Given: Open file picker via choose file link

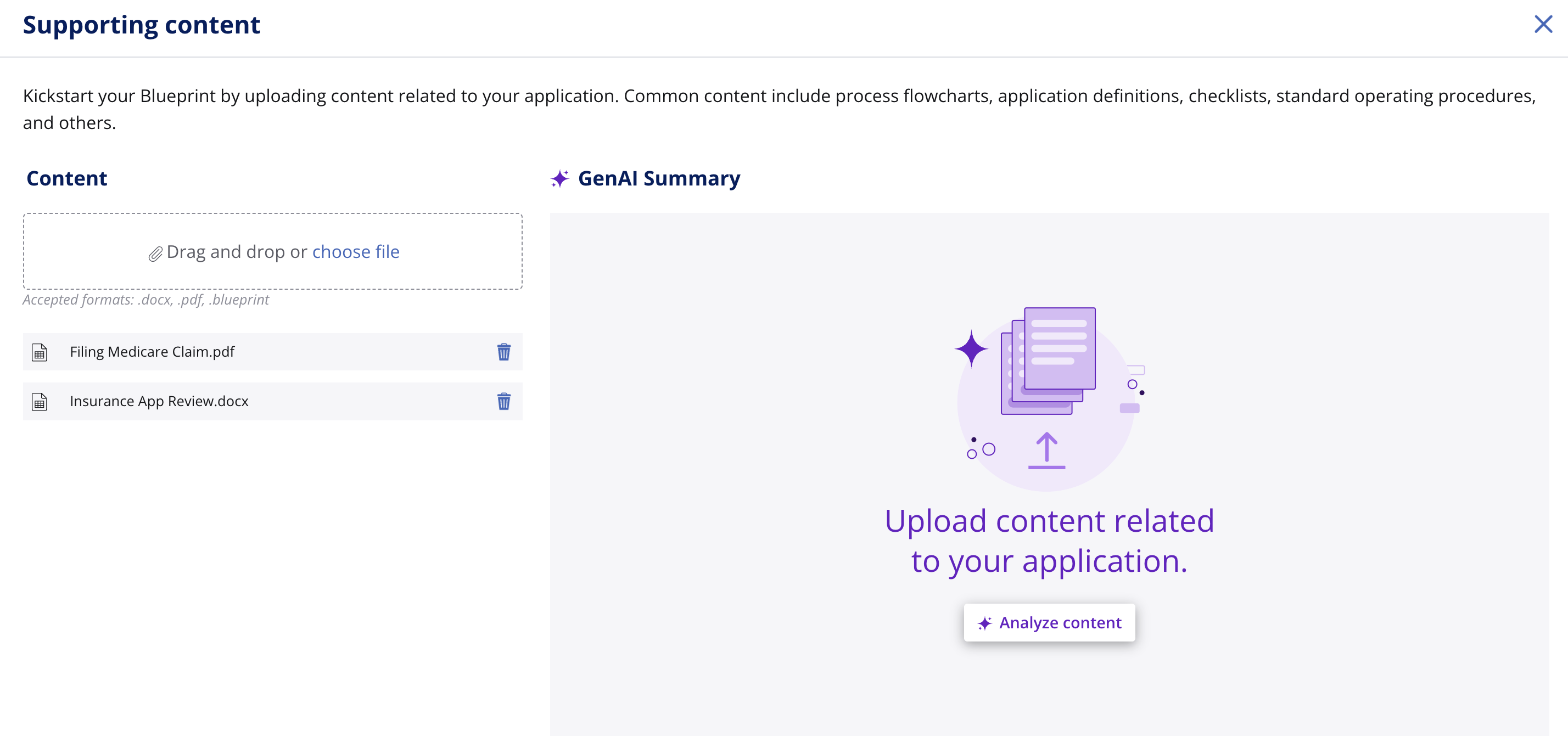Looking at the screenshot, I should point(355,251).
